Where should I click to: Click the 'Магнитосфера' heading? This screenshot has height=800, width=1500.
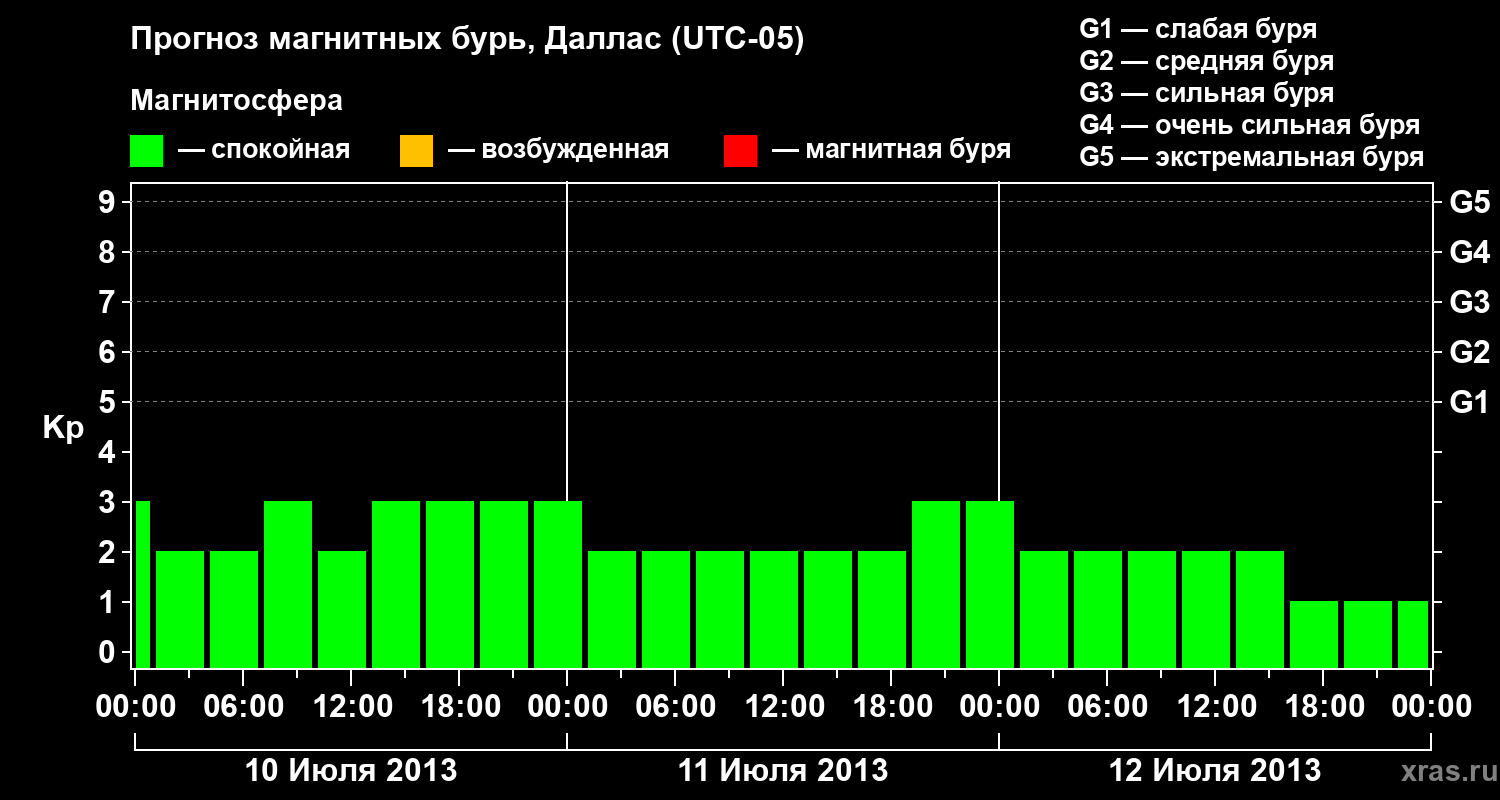pos(237,101)
